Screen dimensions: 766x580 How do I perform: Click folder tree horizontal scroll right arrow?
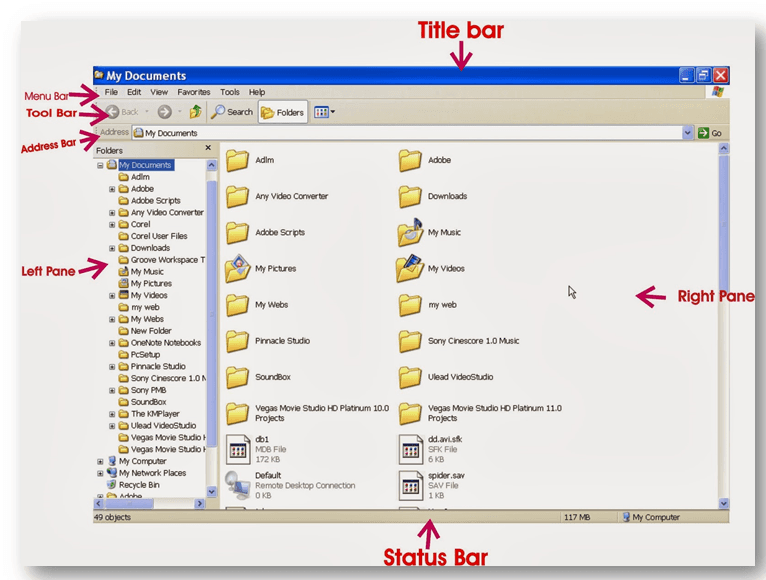point(199,503)
